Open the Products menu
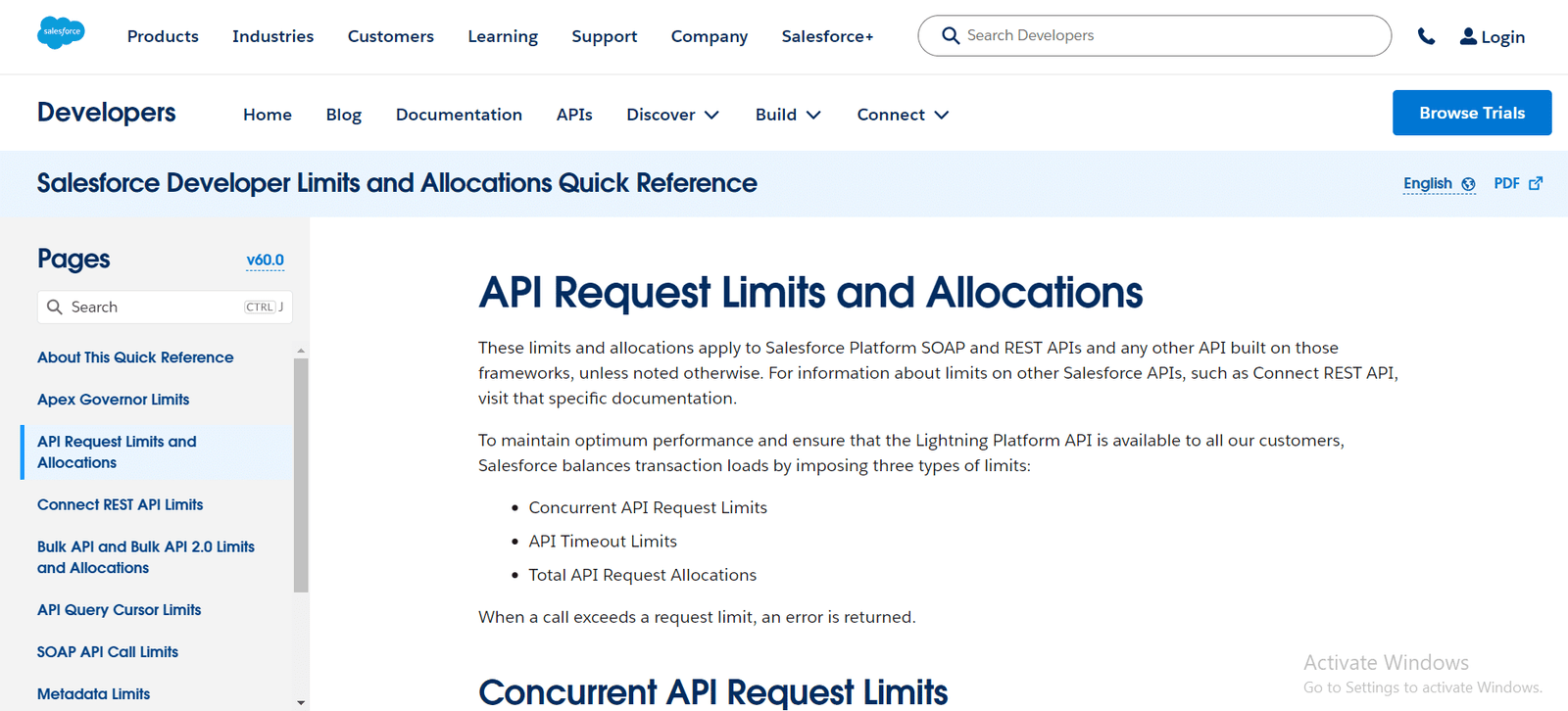This screenshot has width=1568, height=711. tap(163, 36)
